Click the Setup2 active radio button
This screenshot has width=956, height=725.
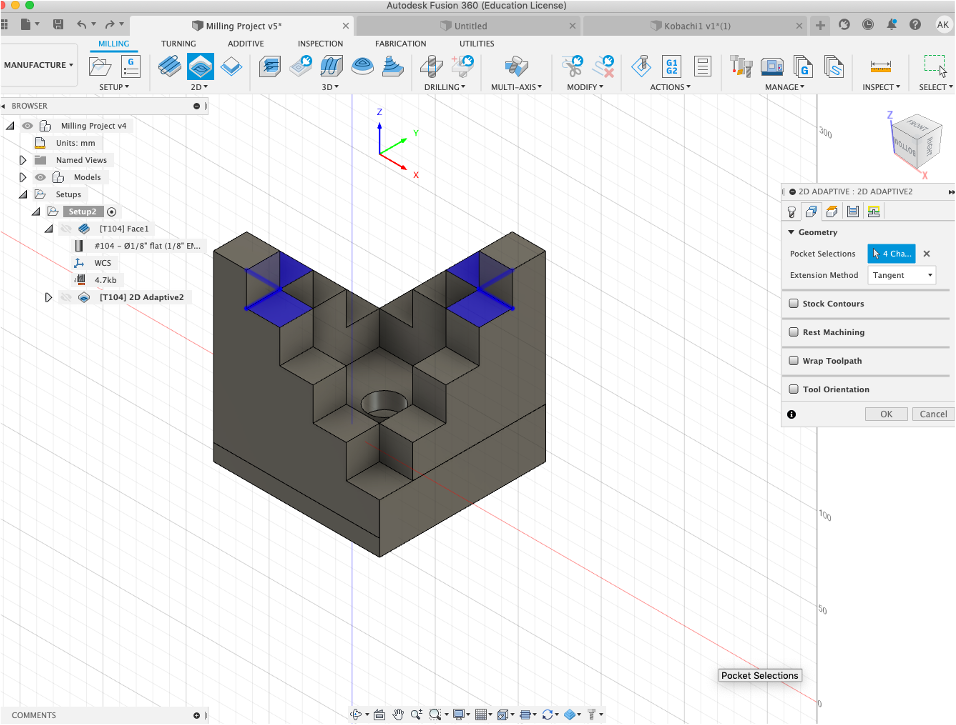point(112,212)
